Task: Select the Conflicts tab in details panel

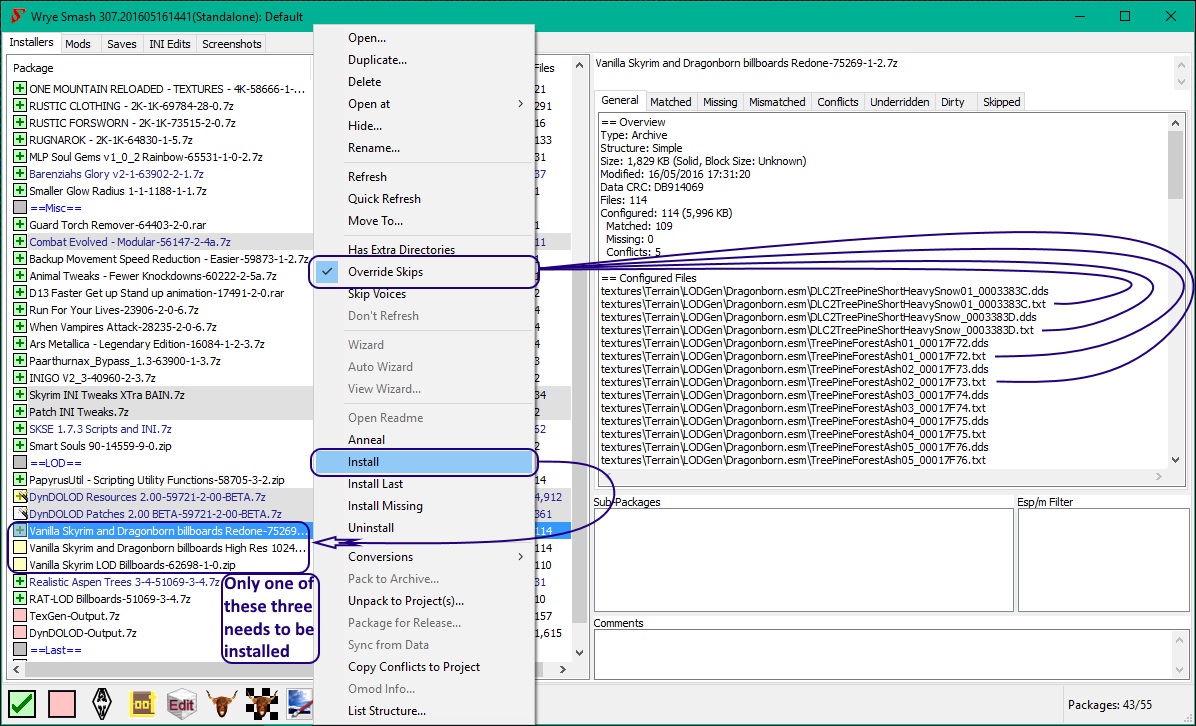Action: 838,101
